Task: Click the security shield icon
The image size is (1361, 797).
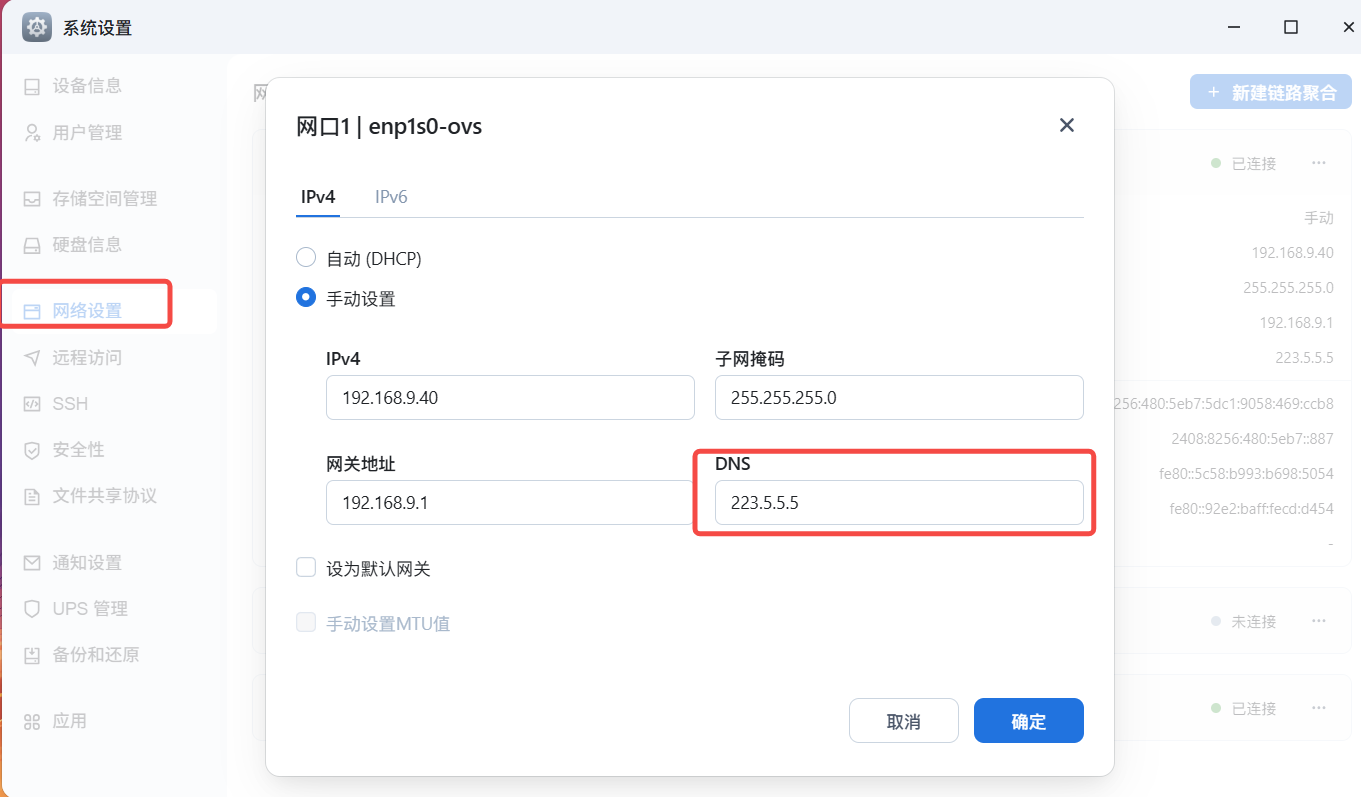Action: point(33,450)
